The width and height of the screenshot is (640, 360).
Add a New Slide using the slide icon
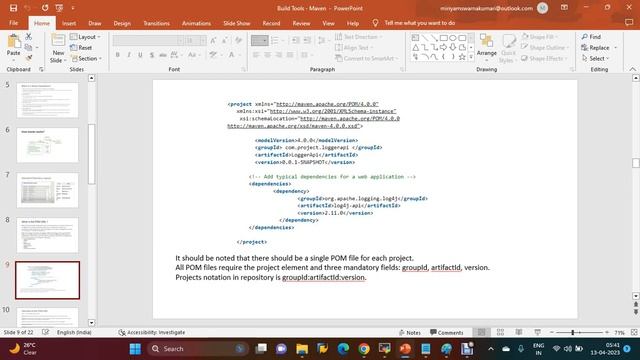coord(58,41)
